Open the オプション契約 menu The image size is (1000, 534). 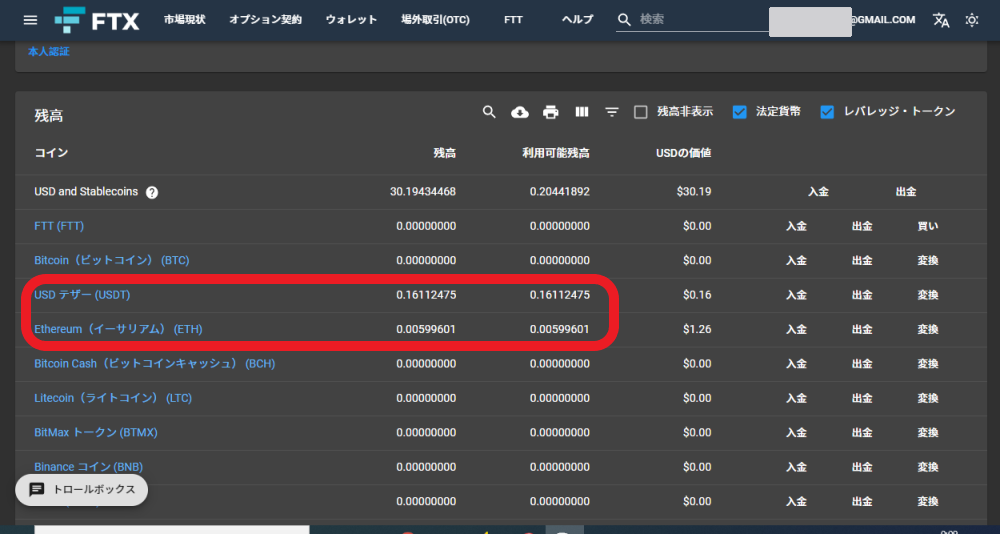coord(265,20)
